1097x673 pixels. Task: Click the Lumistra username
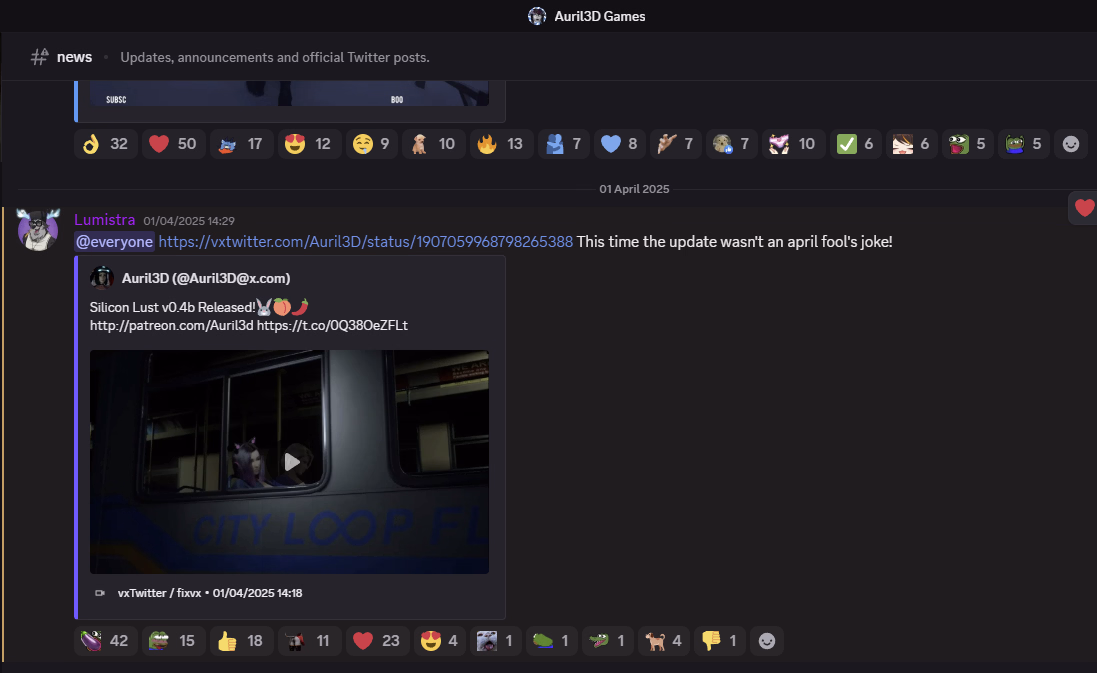tap(104, 220)
